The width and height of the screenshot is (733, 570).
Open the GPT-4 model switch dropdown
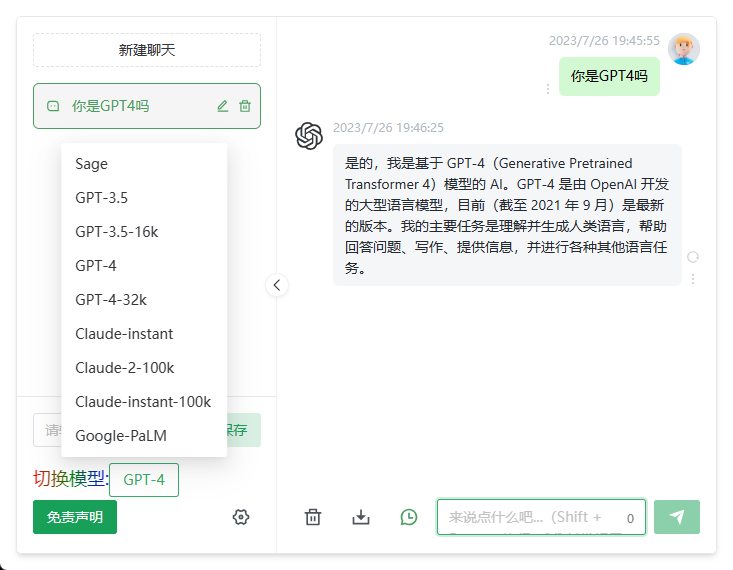(144, 480)
